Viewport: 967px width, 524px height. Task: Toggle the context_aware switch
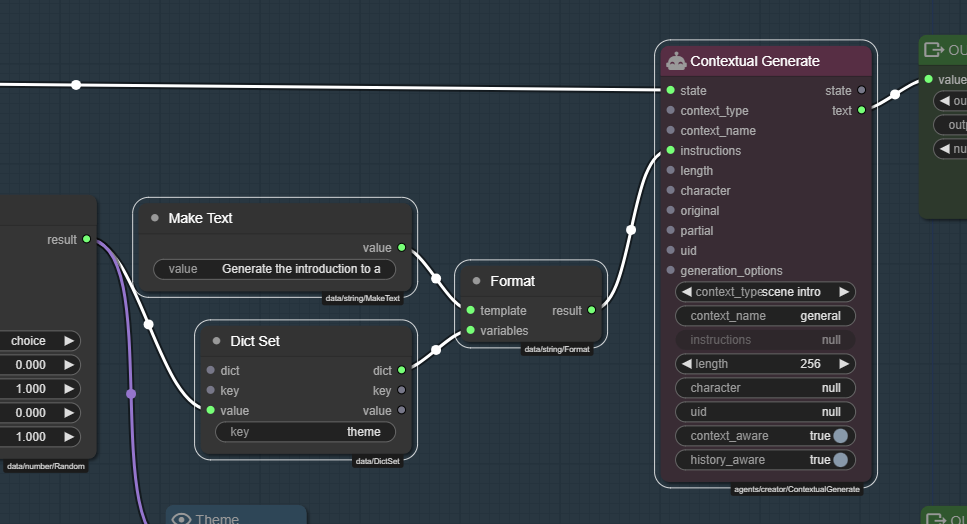[x=840, y=436]
